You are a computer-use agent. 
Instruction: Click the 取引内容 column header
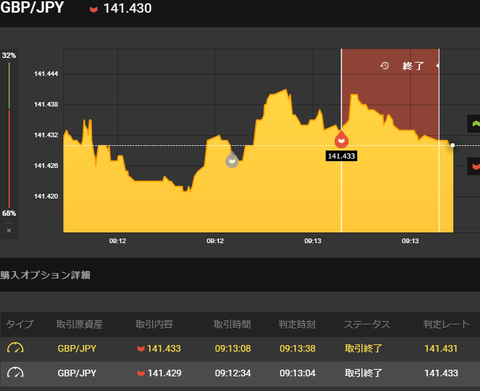pos(154,324)
